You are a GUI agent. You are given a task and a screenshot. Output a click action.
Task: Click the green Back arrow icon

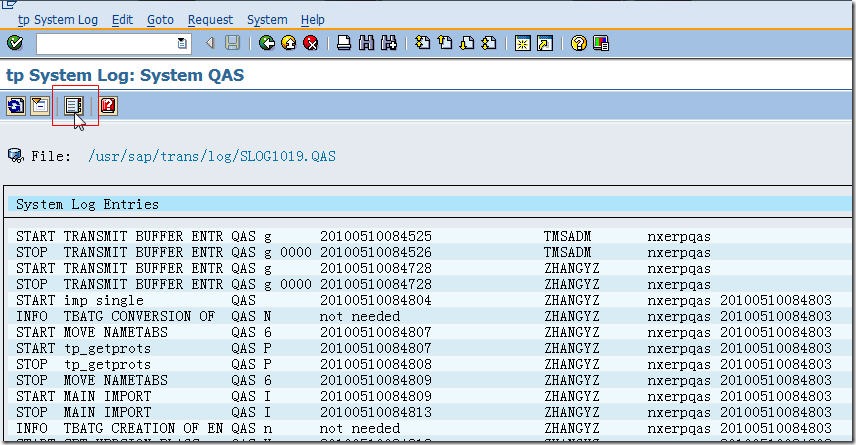pyautogui.click(x=266, y=43)
